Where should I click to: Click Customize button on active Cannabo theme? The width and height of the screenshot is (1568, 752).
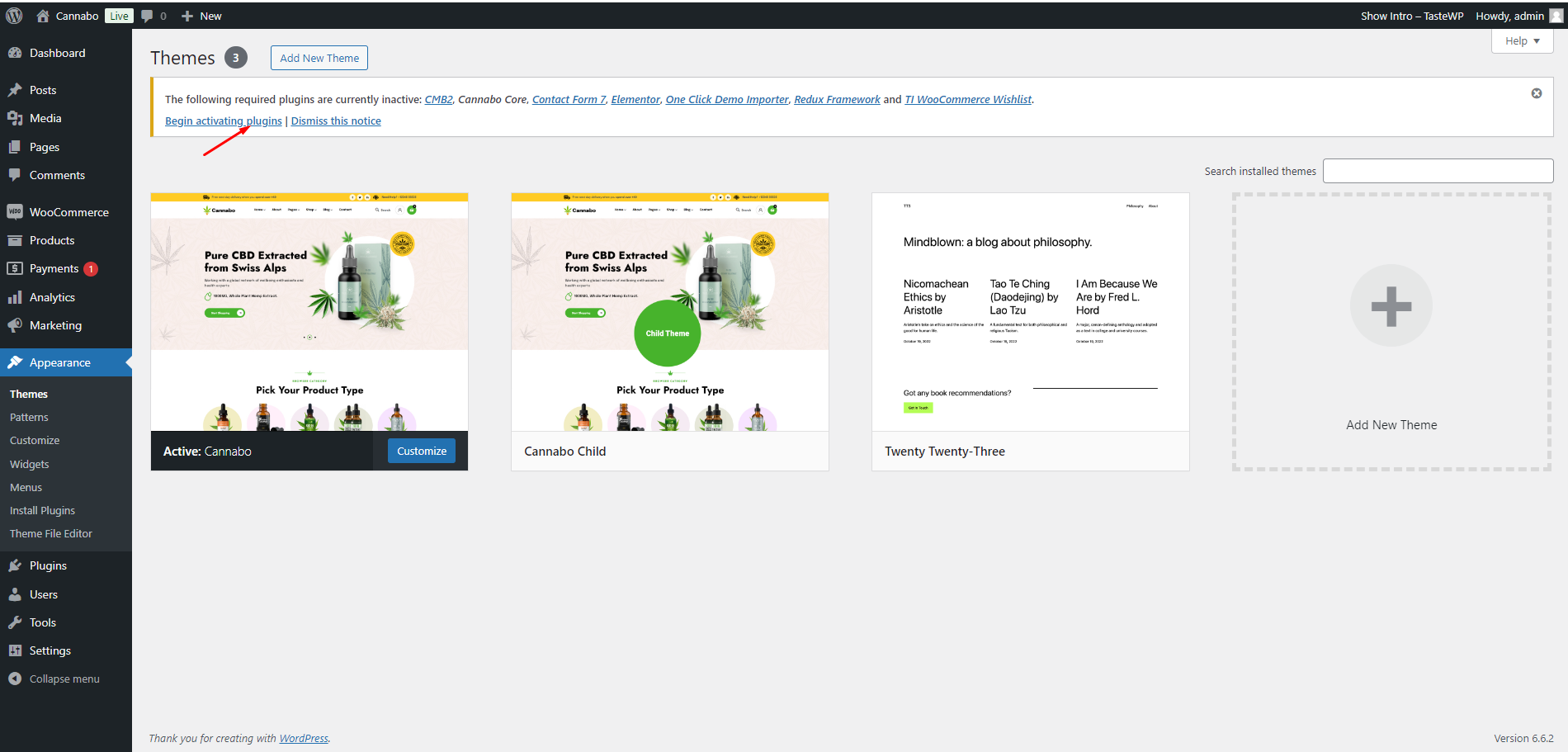[x=422, y=451]
